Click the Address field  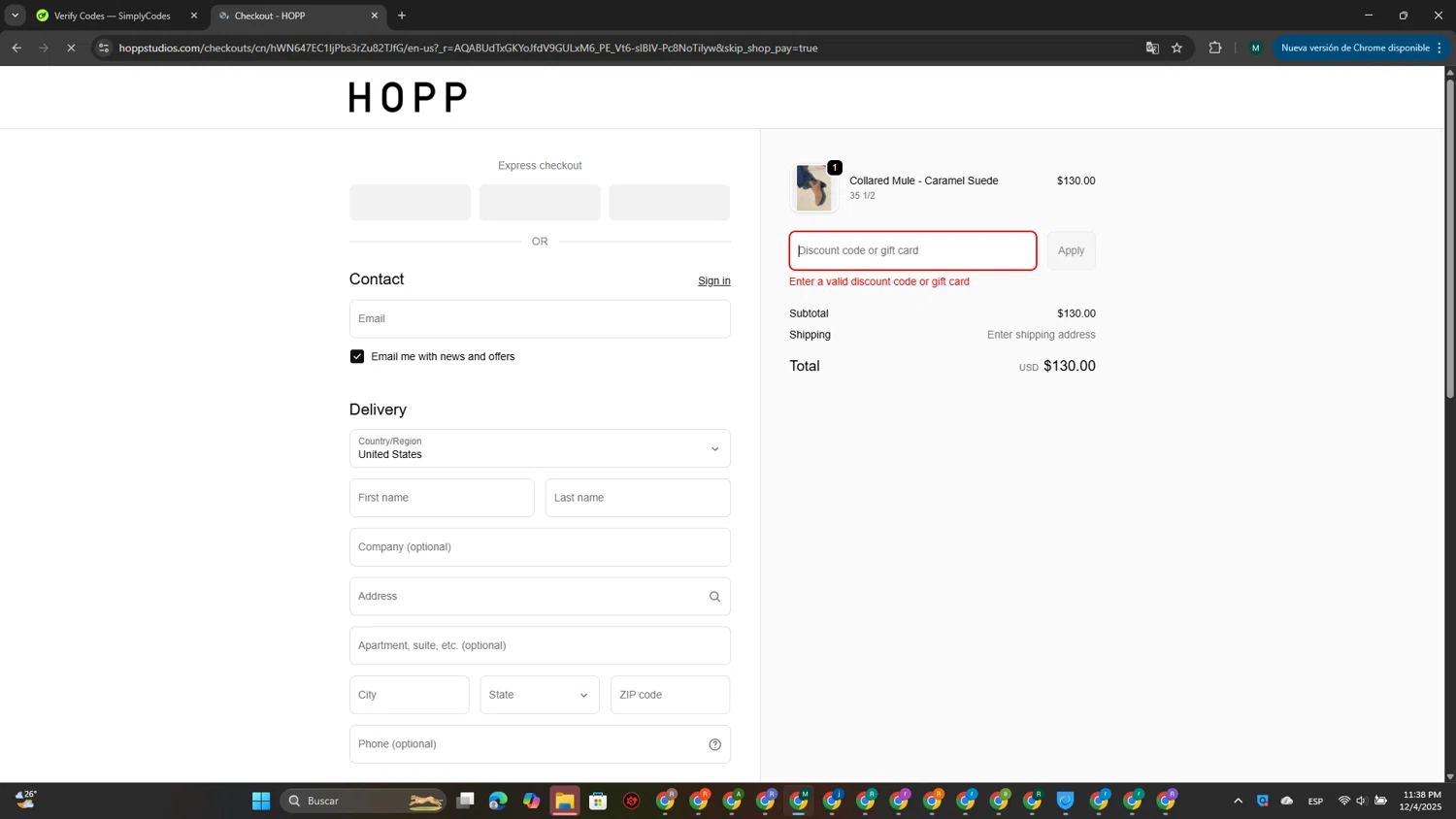(540, 597)
